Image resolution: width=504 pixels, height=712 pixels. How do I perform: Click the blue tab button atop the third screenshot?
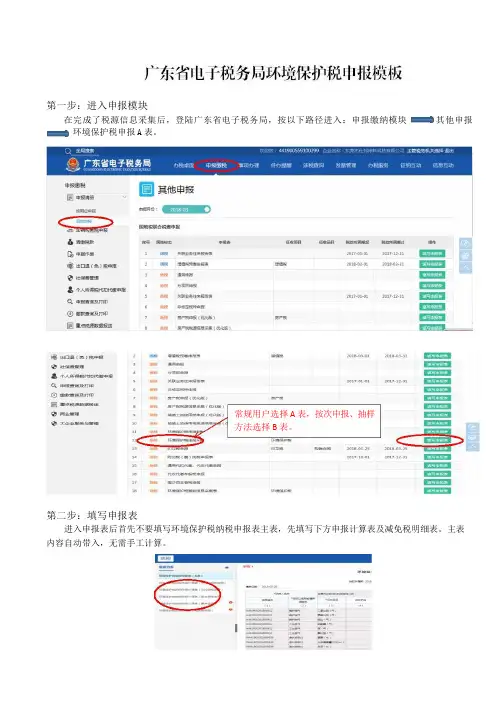[165, 558]
